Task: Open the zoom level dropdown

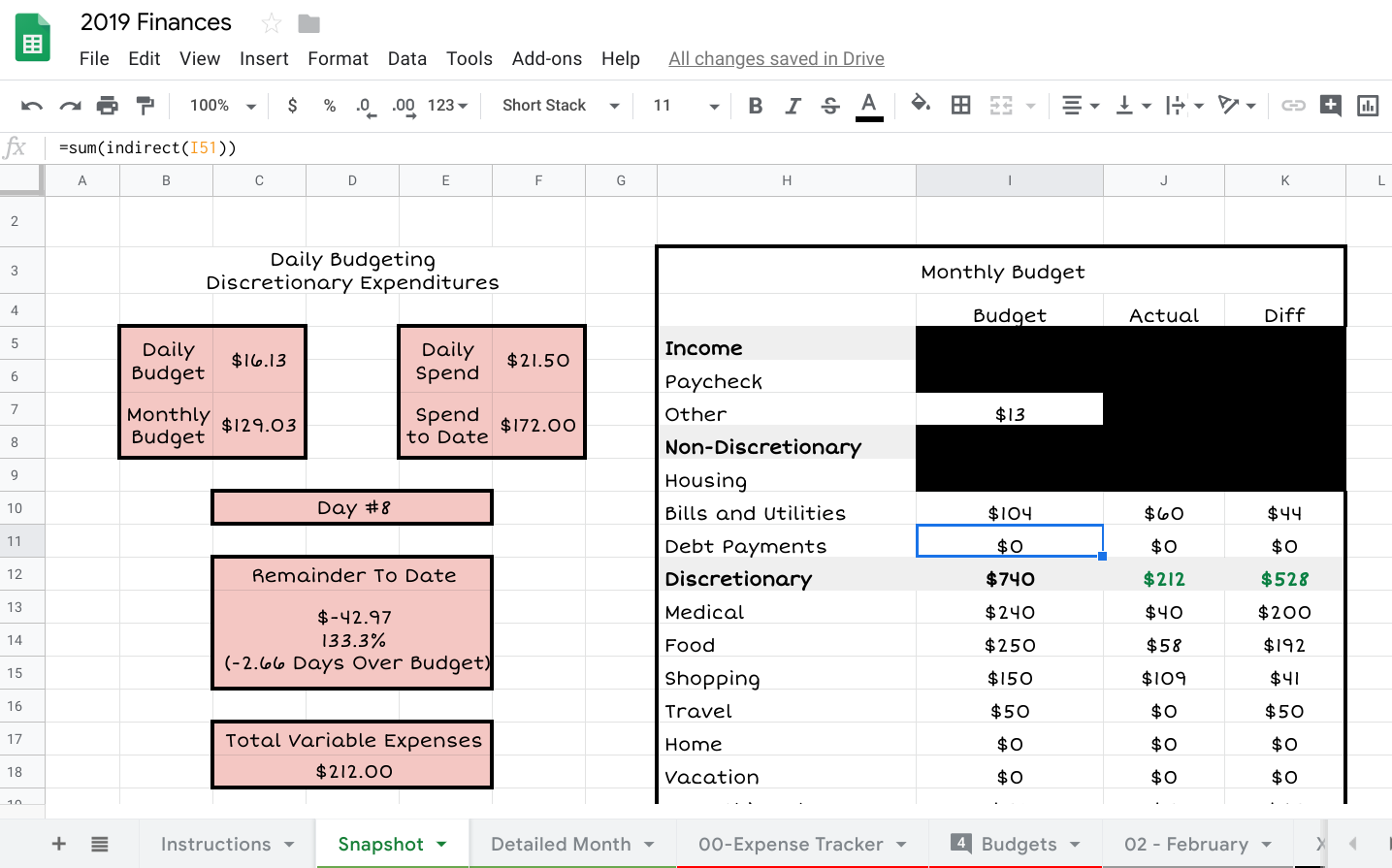Action: [222, 106]
